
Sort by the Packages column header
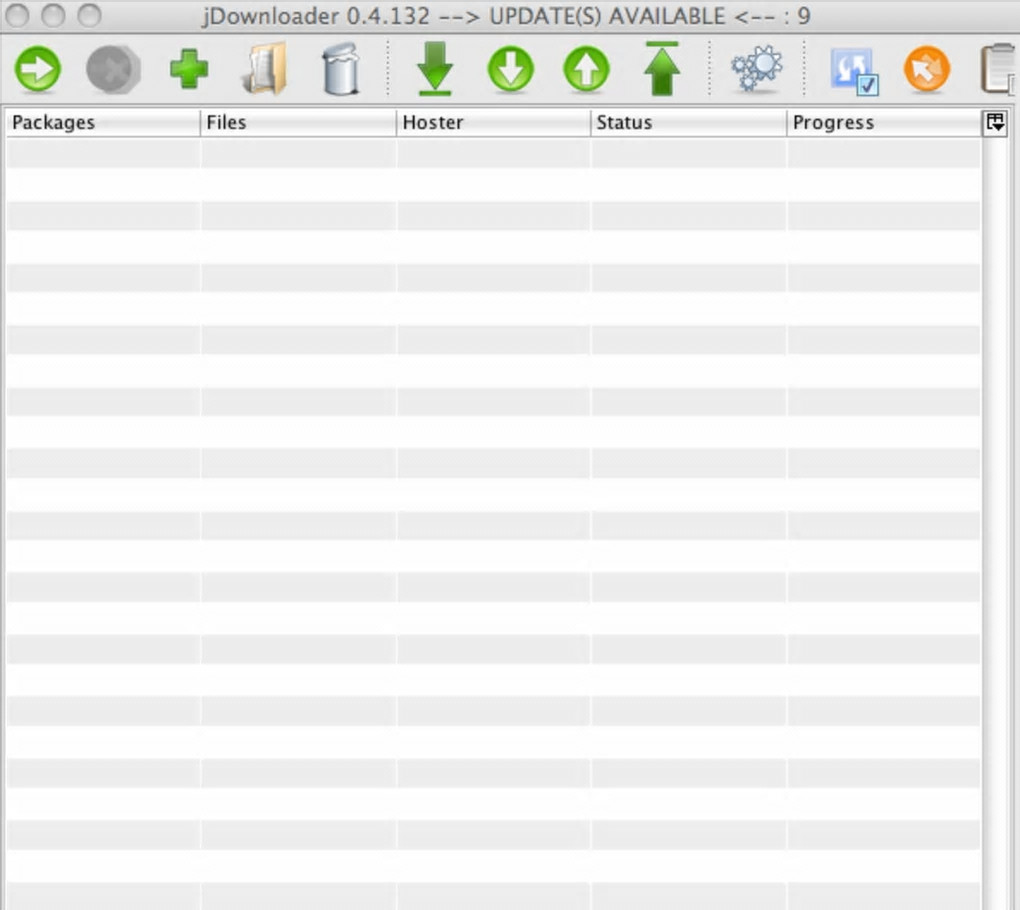103,122
